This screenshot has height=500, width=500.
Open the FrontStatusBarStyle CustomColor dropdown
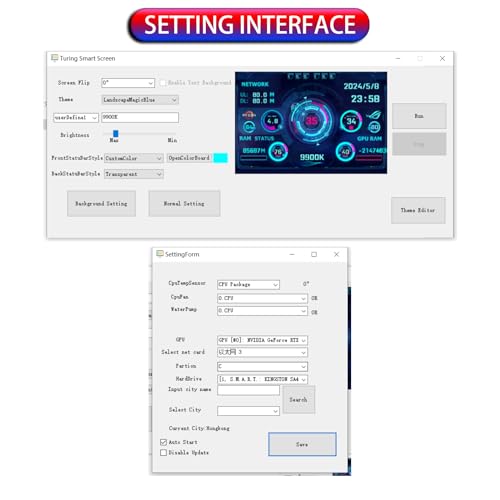[x=134, y=158]
